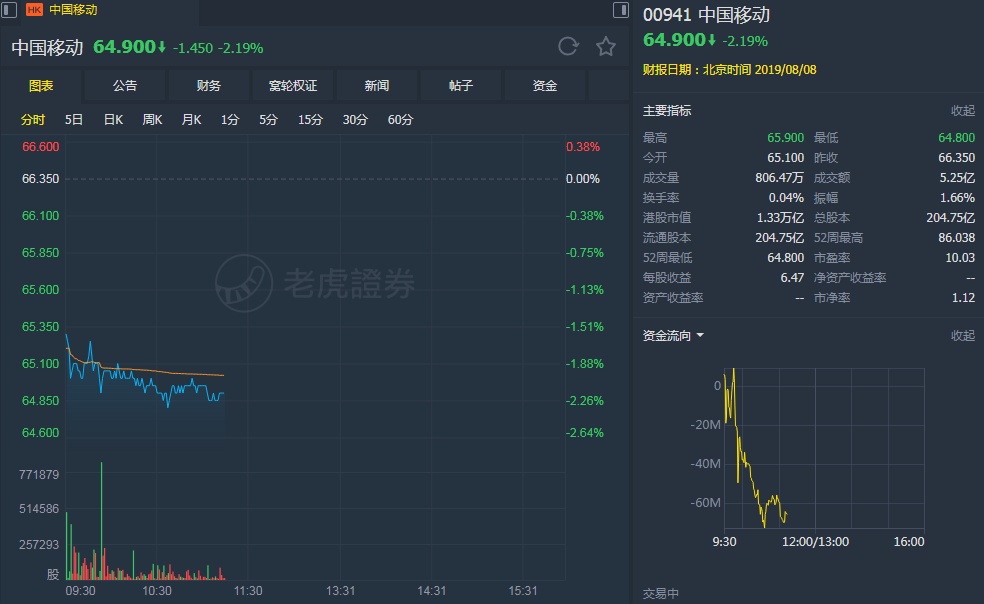The image size is (984, 604).
Task: Open the 窝轮权证 tab
Action: tap(292, 85)
